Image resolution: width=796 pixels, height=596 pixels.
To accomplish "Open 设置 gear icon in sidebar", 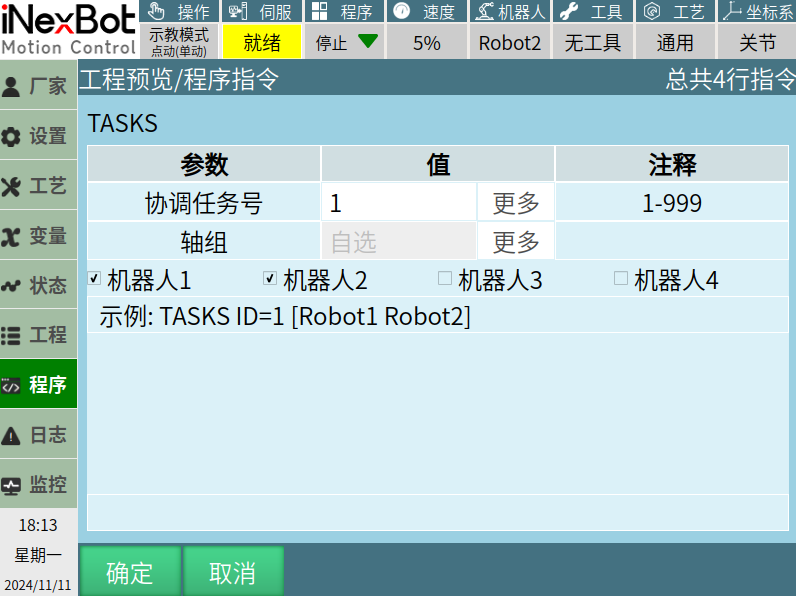I will click(x=12, y=137).
